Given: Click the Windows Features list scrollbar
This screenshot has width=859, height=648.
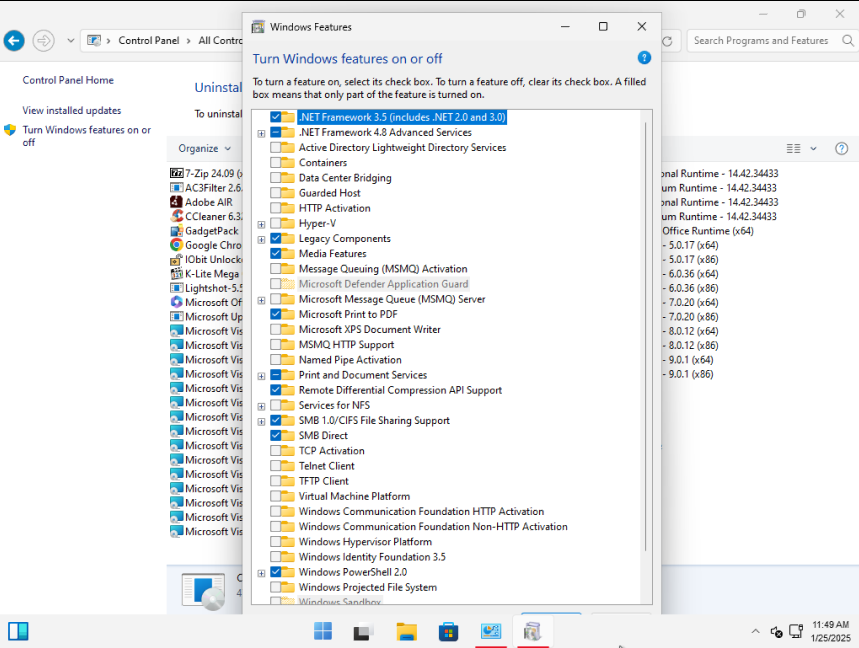Looking at the screenshot, I should tap(646, 336).
